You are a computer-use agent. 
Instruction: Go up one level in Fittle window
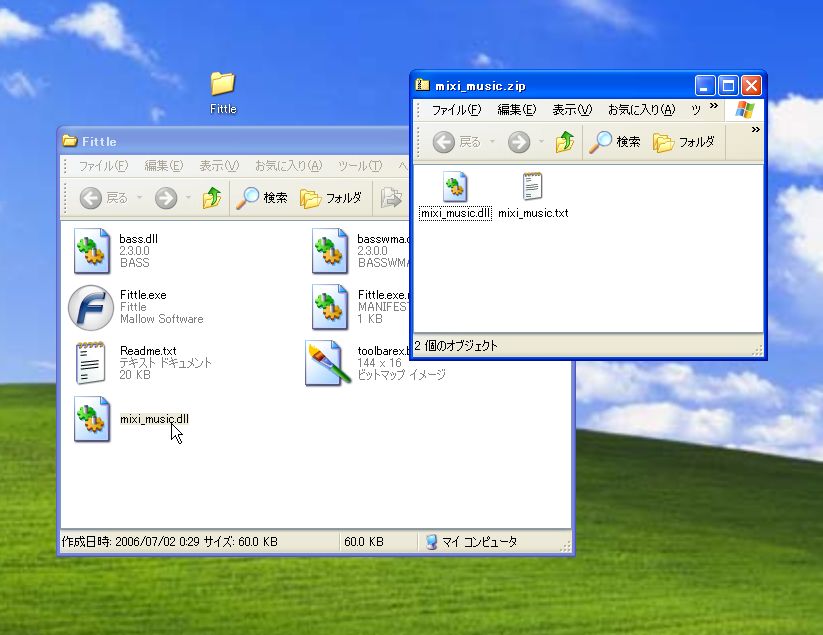[x=212, y=198]
